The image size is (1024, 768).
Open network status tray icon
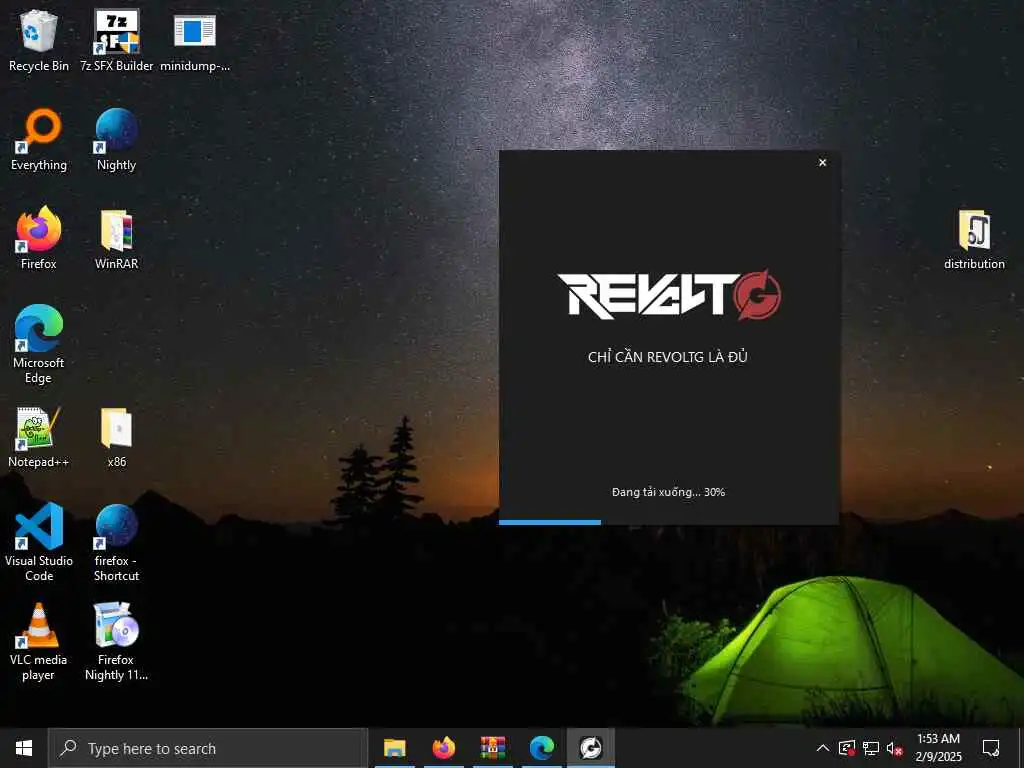(x=871, y=748)
